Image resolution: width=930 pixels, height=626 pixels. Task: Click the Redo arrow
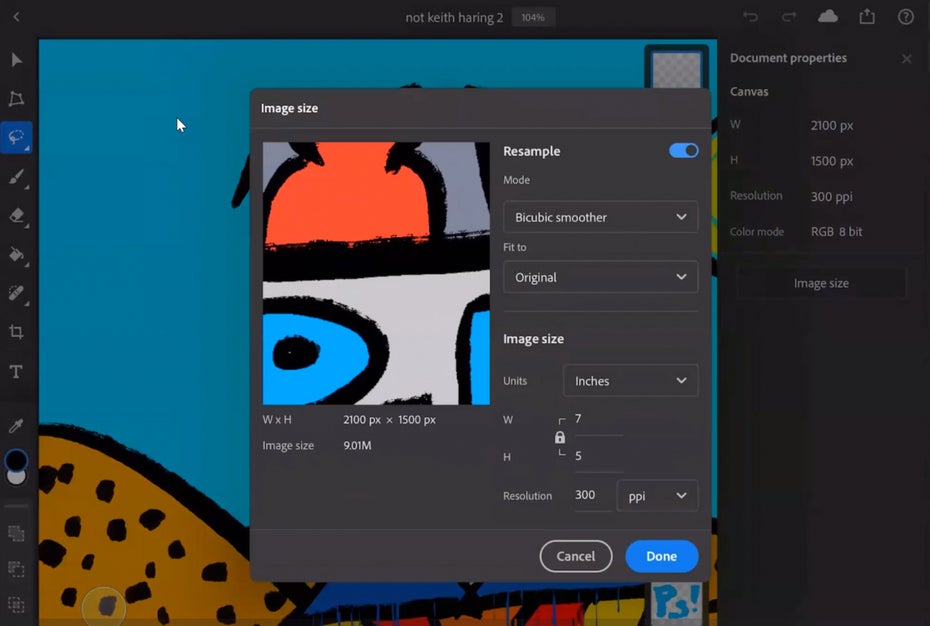(x=789, y=17)
